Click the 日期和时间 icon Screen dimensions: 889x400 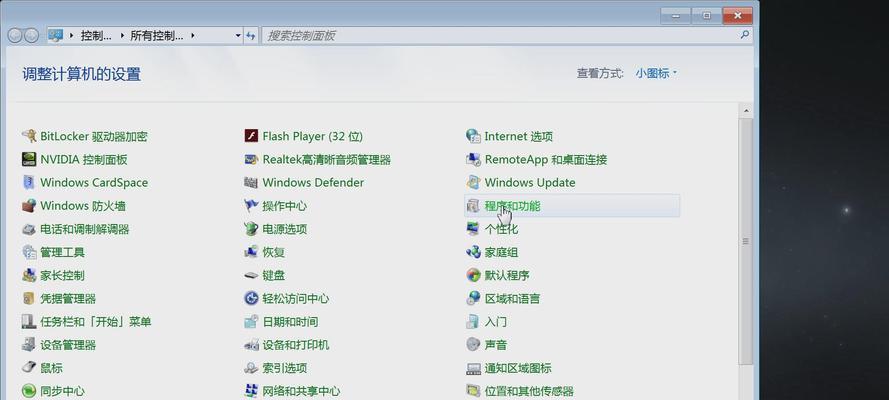251,322
